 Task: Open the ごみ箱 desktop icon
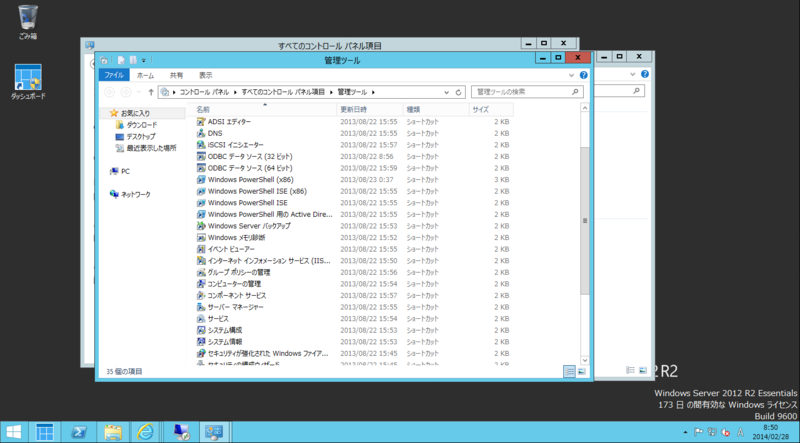click(28, 22)
